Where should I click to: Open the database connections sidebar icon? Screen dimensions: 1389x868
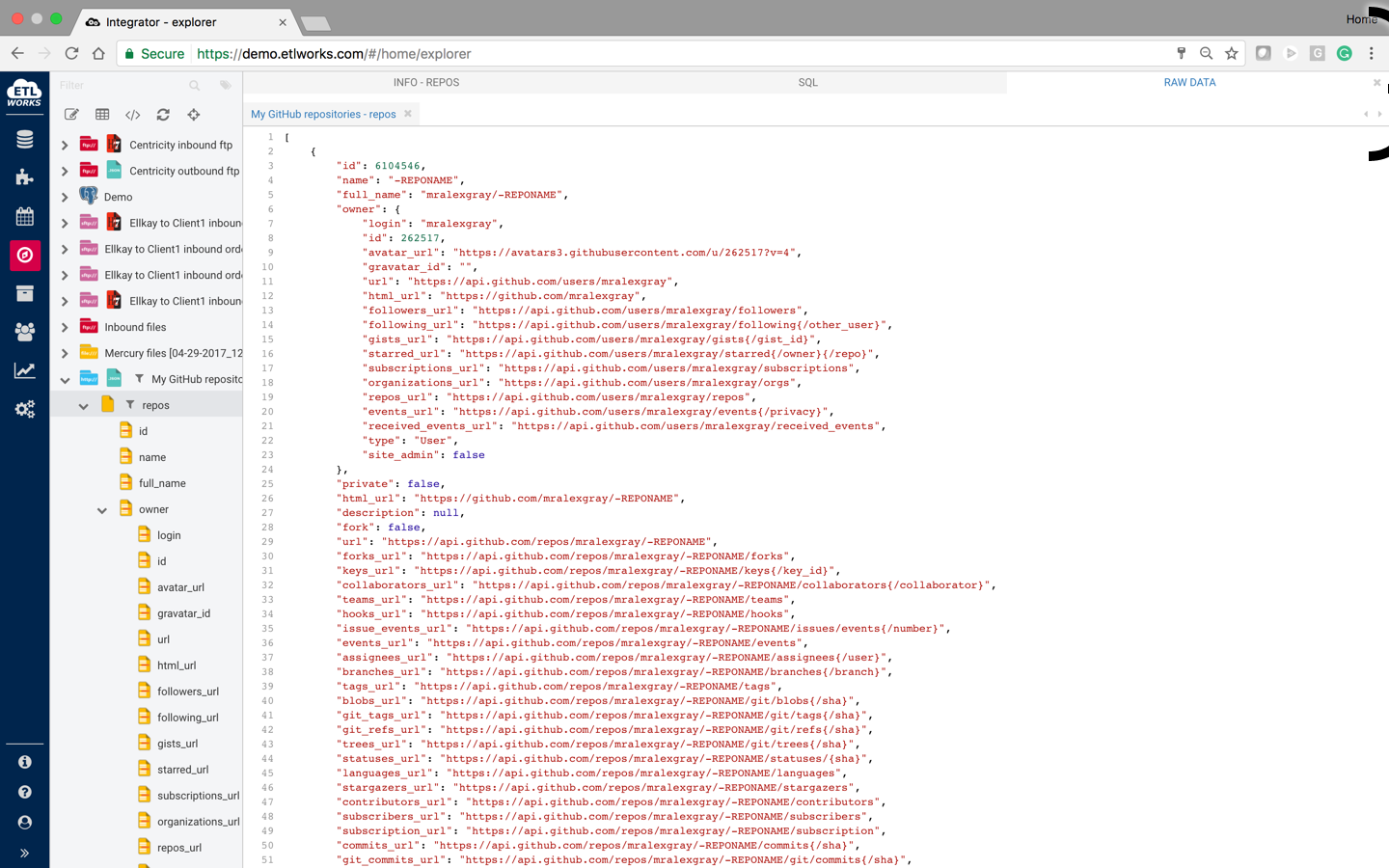pos(24,139)
